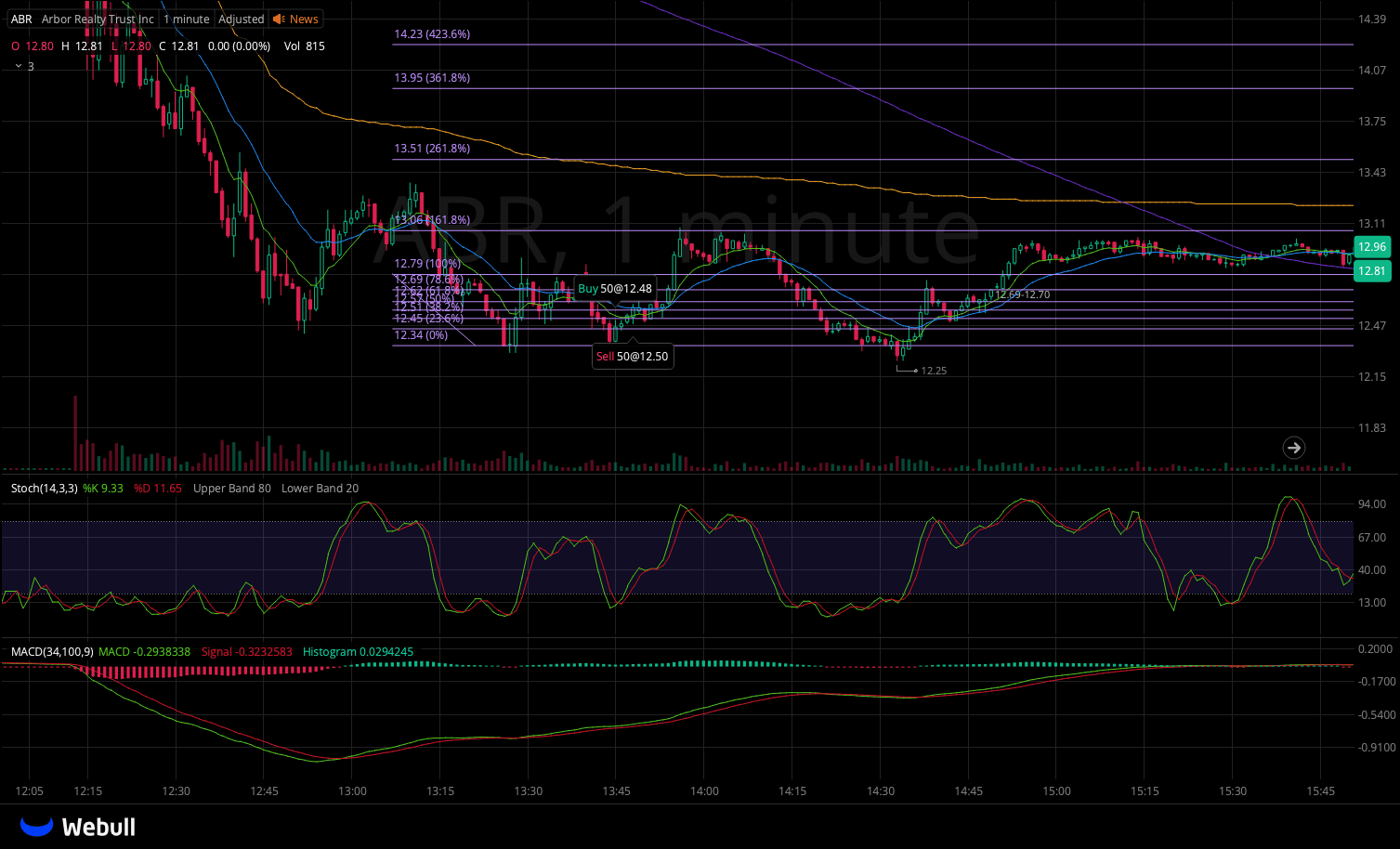Collapse the indicator list chevron beside 3
Image resolution: width=1400 pixels, height=849 pixels.
pos(19,66)
